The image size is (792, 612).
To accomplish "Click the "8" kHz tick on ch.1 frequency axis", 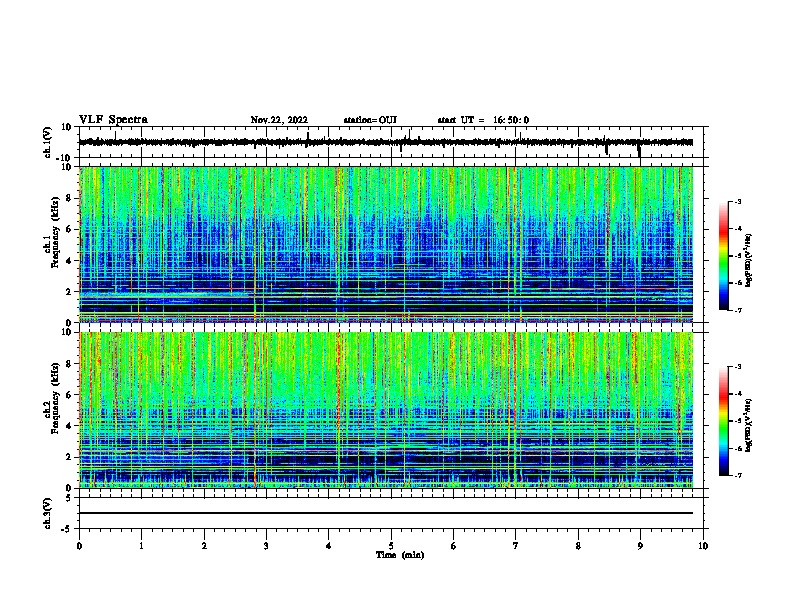I will 69,198.
